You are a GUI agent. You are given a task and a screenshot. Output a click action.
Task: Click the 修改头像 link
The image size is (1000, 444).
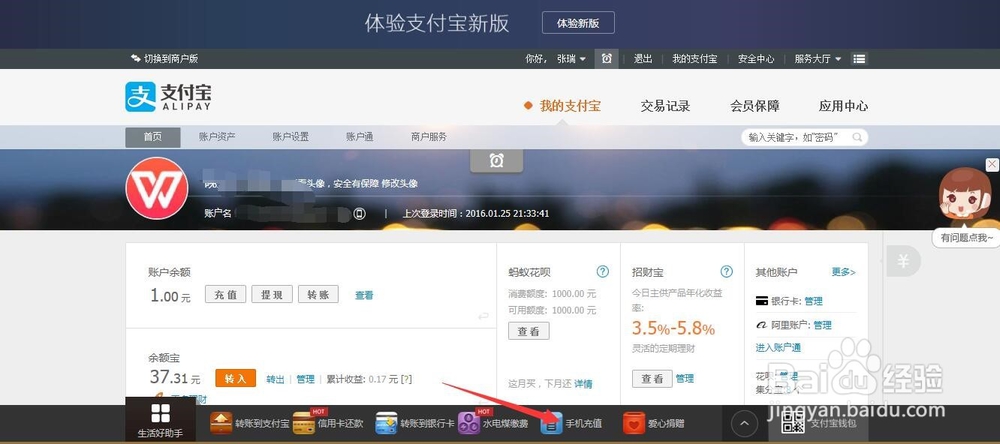point(400,184)
